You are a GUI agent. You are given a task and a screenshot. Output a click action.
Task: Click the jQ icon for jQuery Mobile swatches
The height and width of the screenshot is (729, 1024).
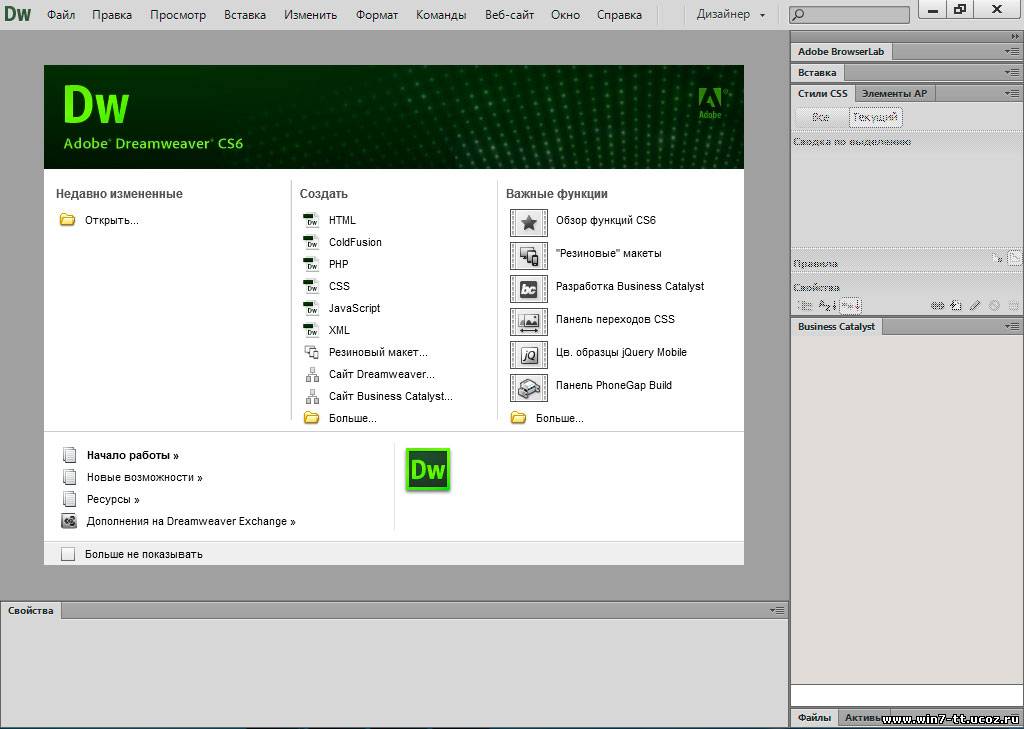[529, 355]
